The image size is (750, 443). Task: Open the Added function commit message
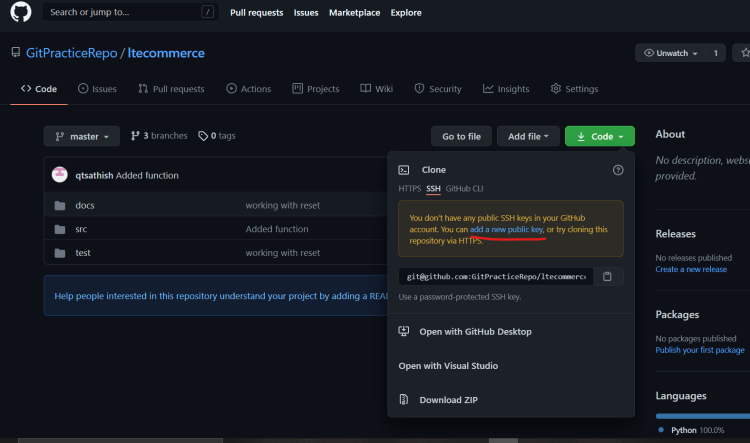147,176
